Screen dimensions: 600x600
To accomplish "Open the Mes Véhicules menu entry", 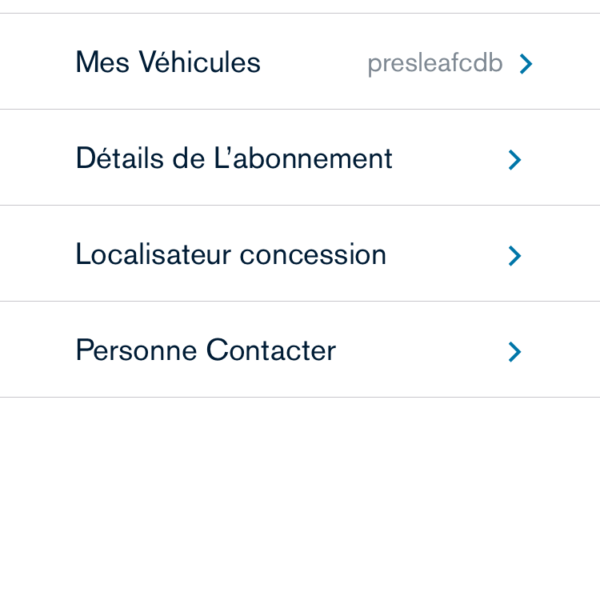I will (x=168, y=63).
